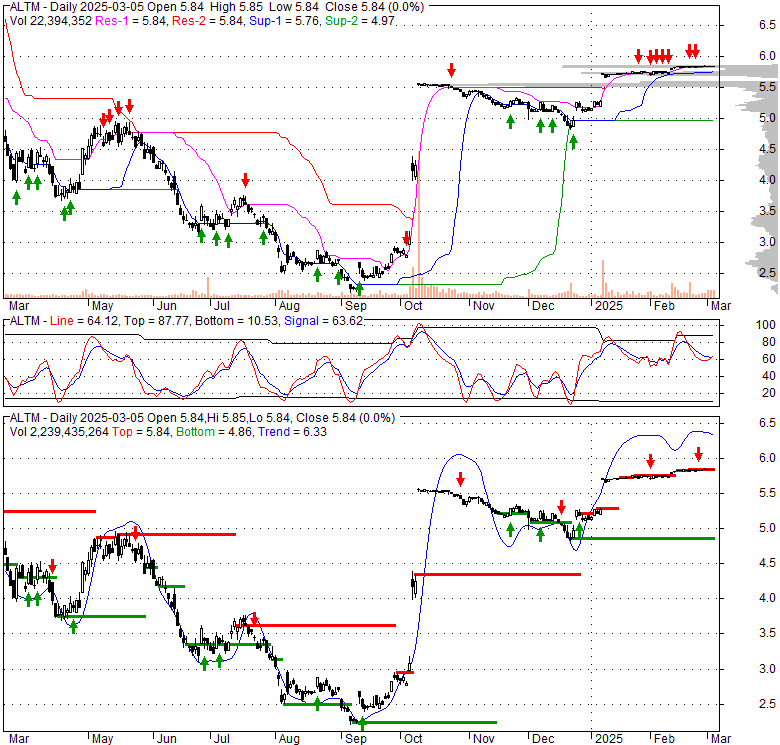Click the red sell arrow in mid-October, top chart
The height and width of the screenshot is (745, 780).
coord(451,70)
